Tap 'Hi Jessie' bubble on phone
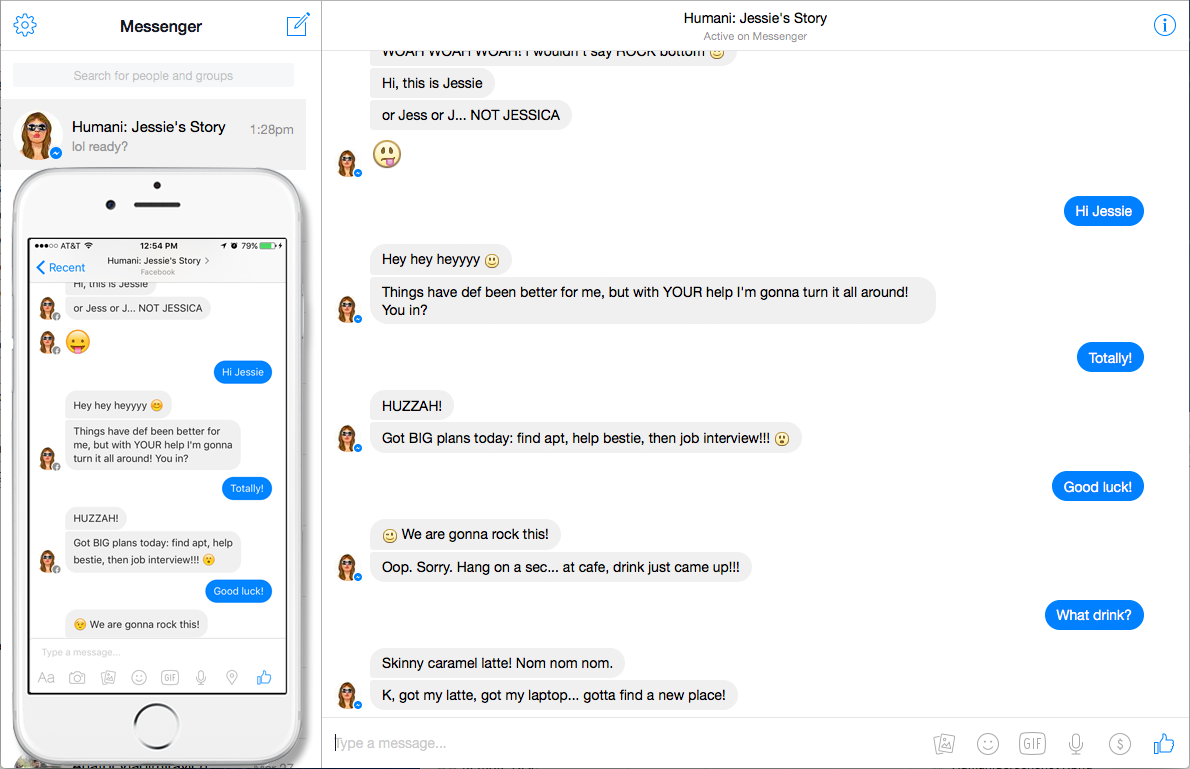 243,372
